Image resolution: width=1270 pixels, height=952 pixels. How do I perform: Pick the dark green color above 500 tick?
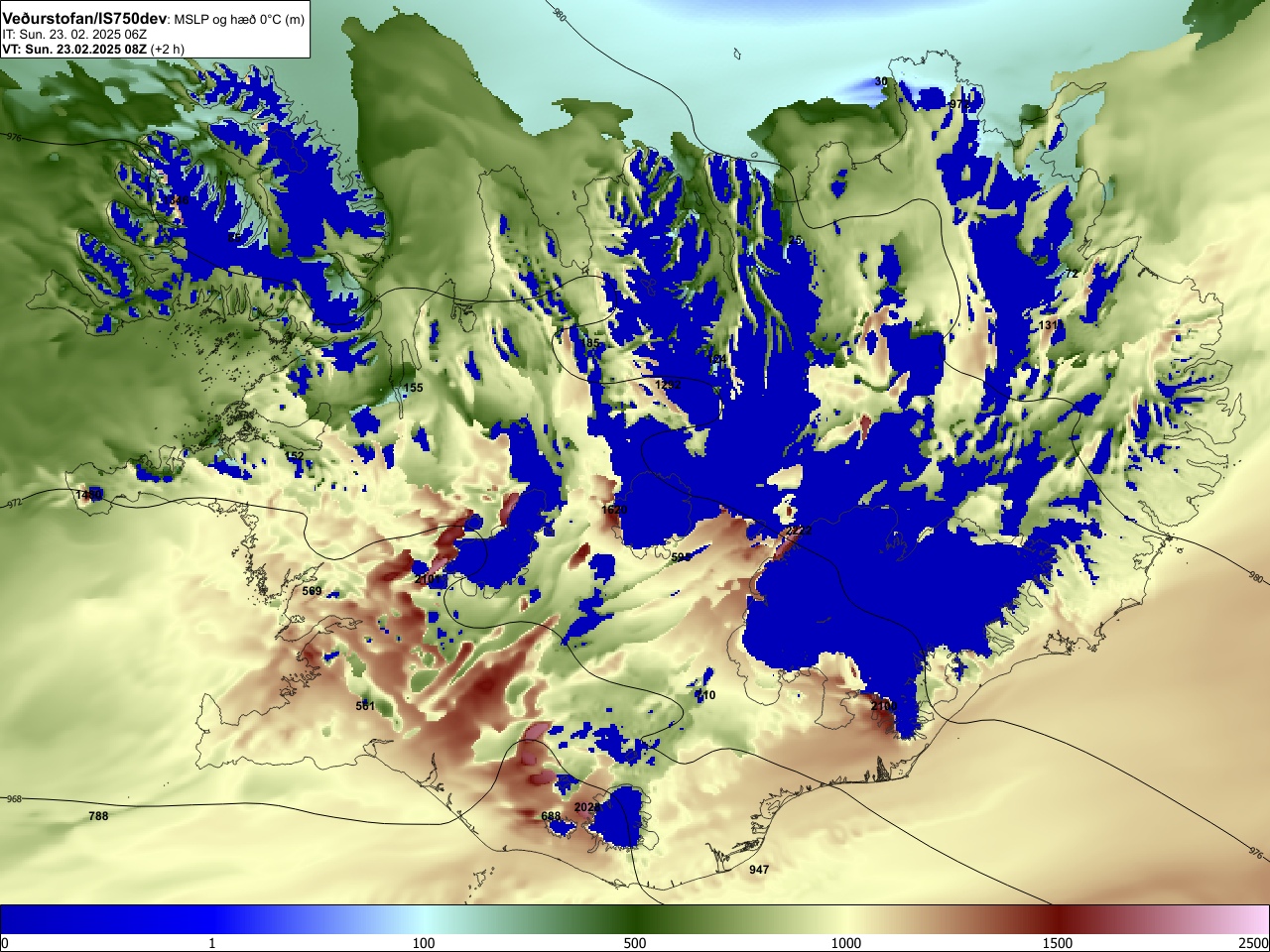tap(635, 919)
